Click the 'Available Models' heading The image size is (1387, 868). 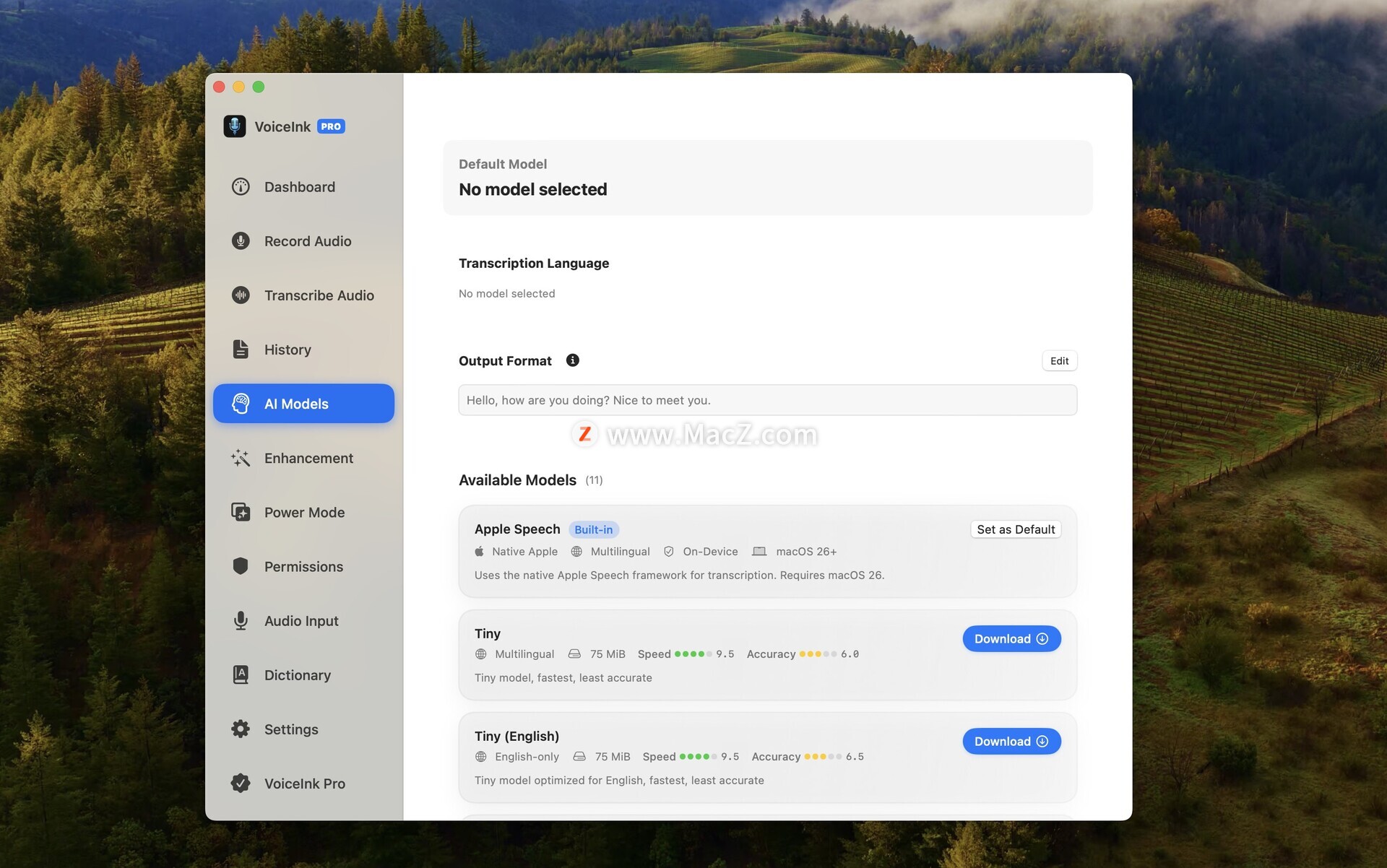click(x=517, y=480)
